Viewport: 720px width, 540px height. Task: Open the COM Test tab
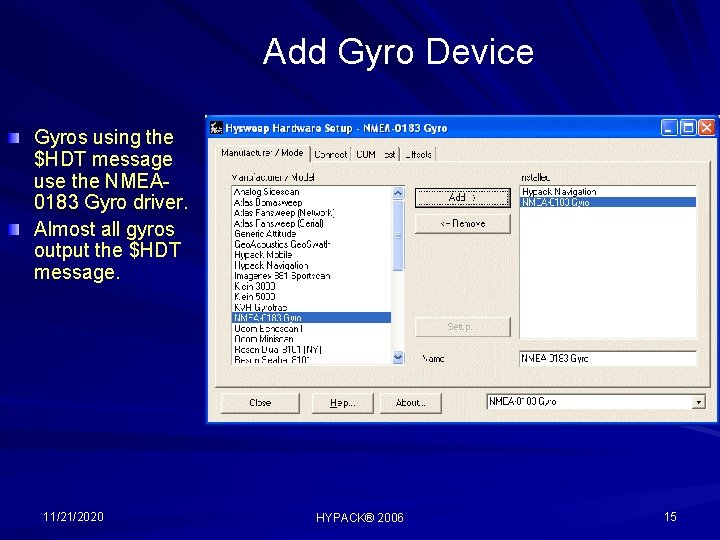[376, 154]
